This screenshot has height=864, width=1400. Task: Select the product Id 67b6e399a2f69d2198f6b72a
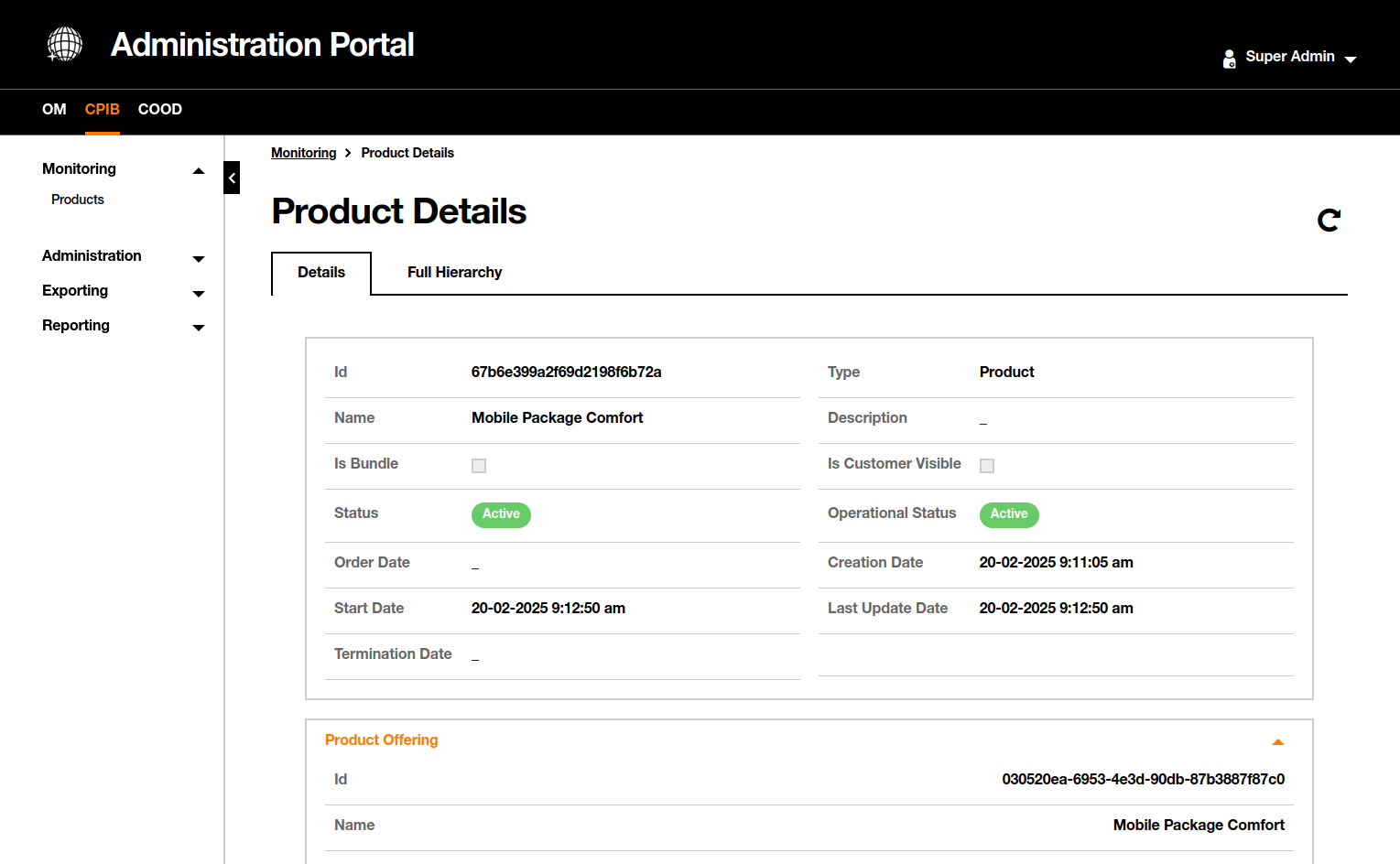pos(567,372)
